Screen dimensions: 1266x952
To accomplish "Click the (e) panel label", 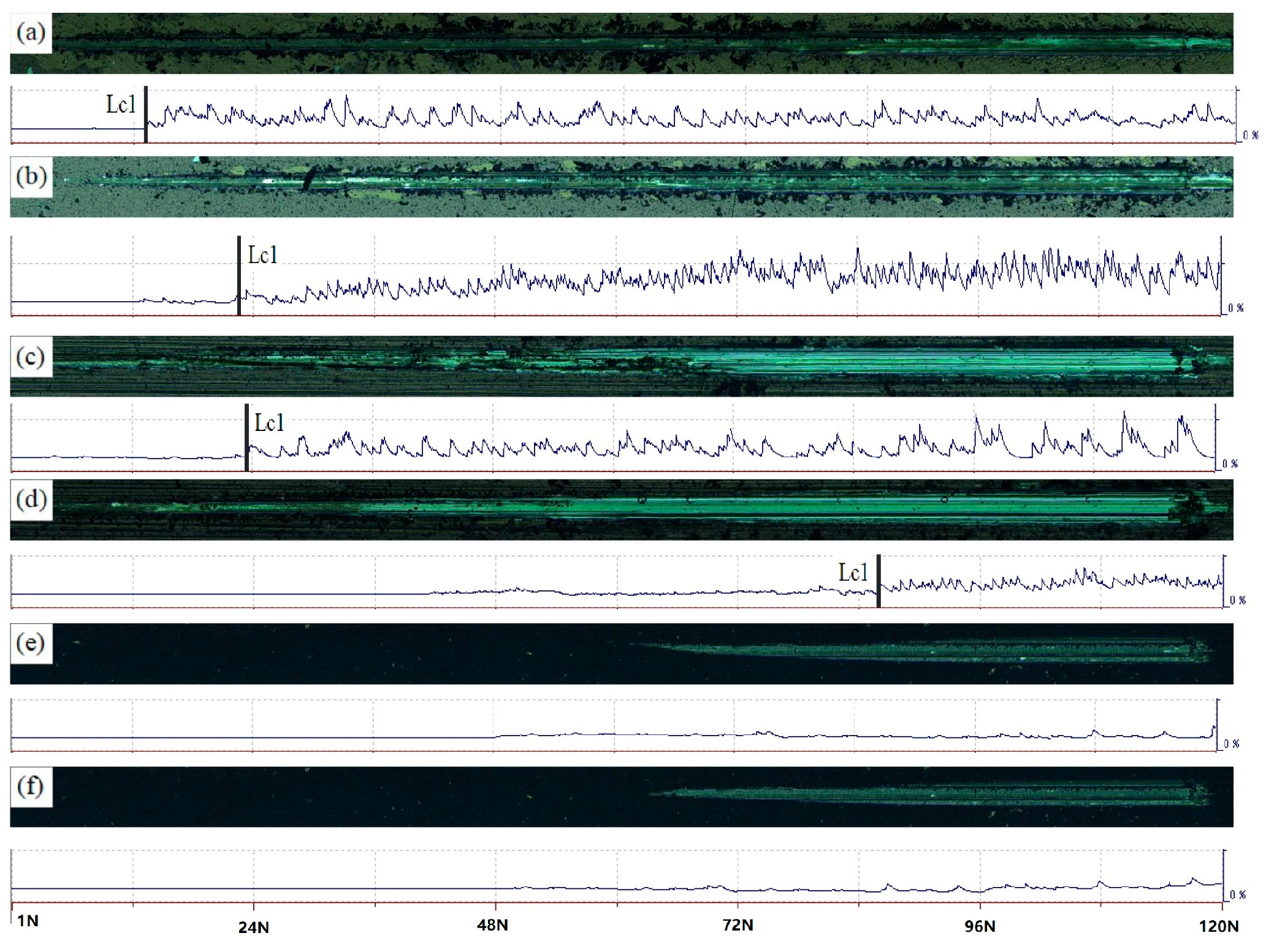I will (x=31, y=644).
